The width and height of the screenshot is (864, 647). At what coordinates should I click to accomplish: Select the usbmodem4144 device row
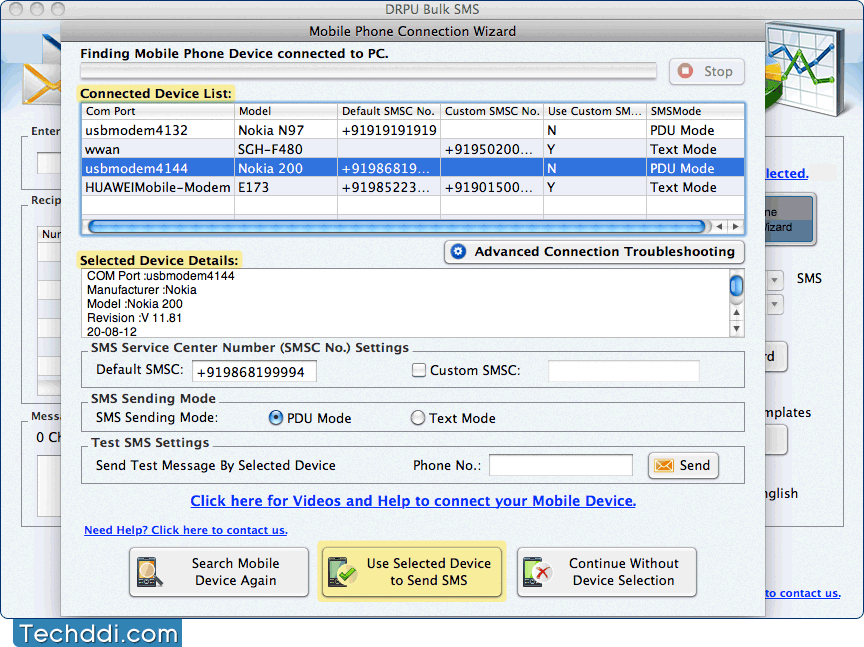[x=413, y=168]
